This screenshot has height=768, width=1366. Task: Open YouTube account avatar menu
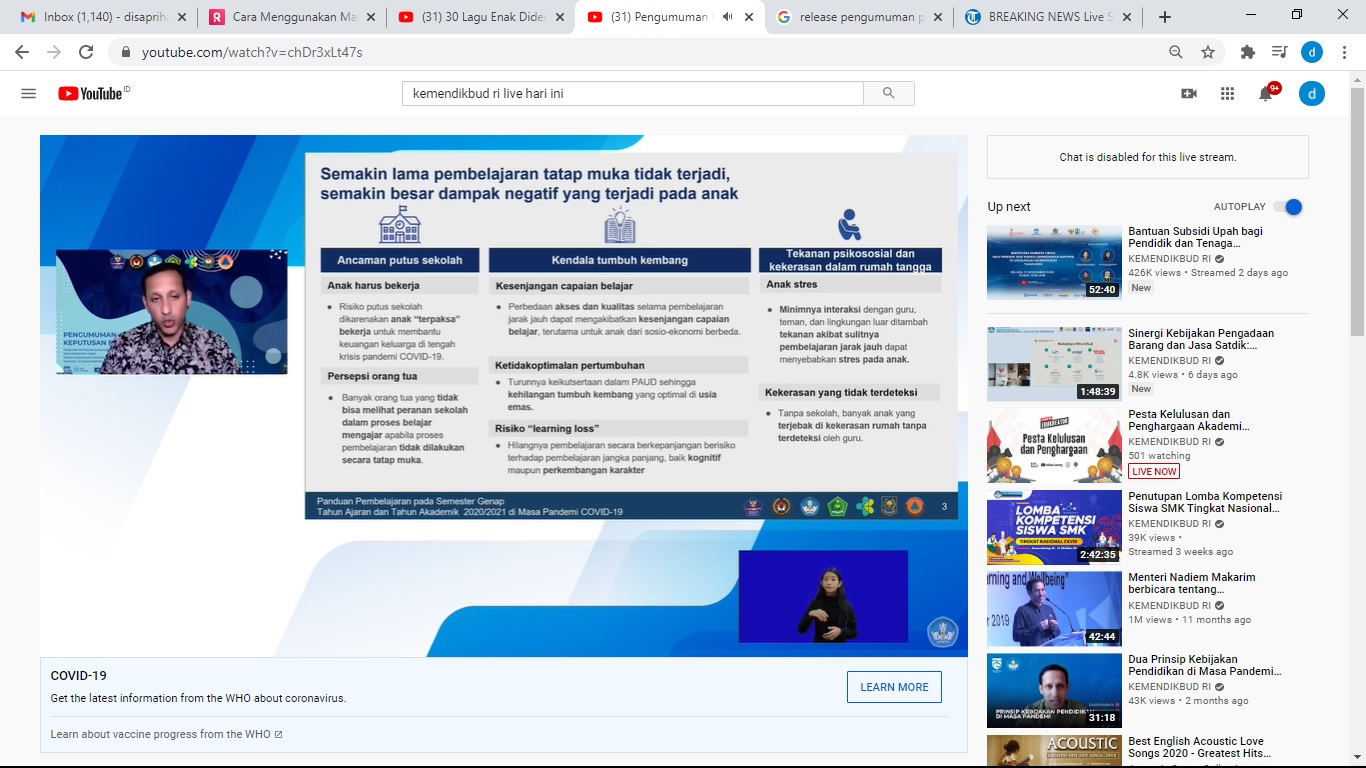pos(1311,93)
